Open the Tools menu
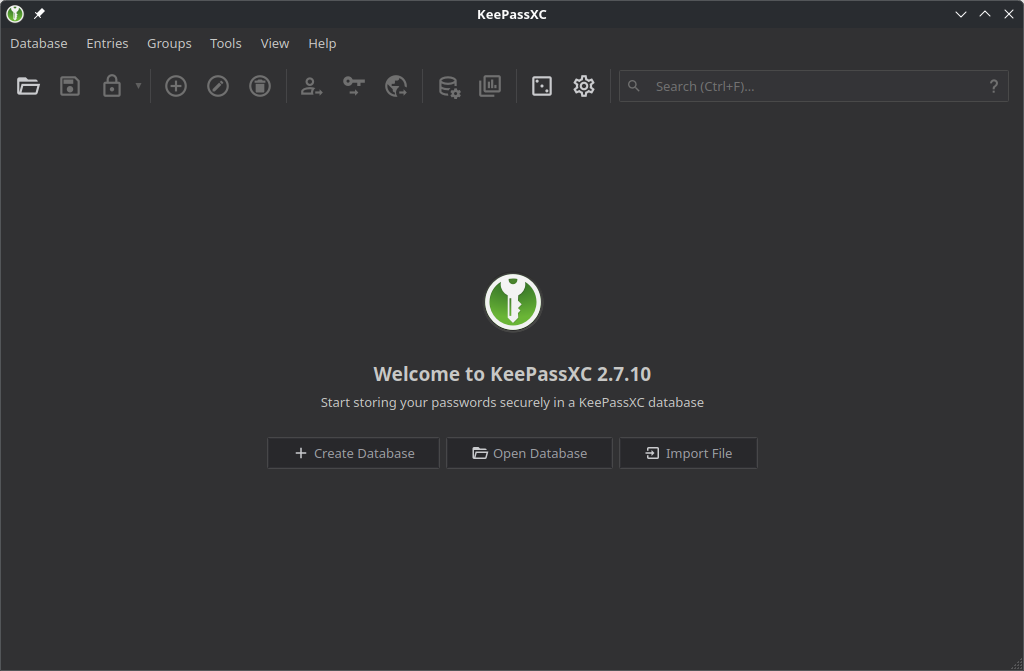Image resolution: width=1024 pixels, height=671 pixels. point(225,44)
